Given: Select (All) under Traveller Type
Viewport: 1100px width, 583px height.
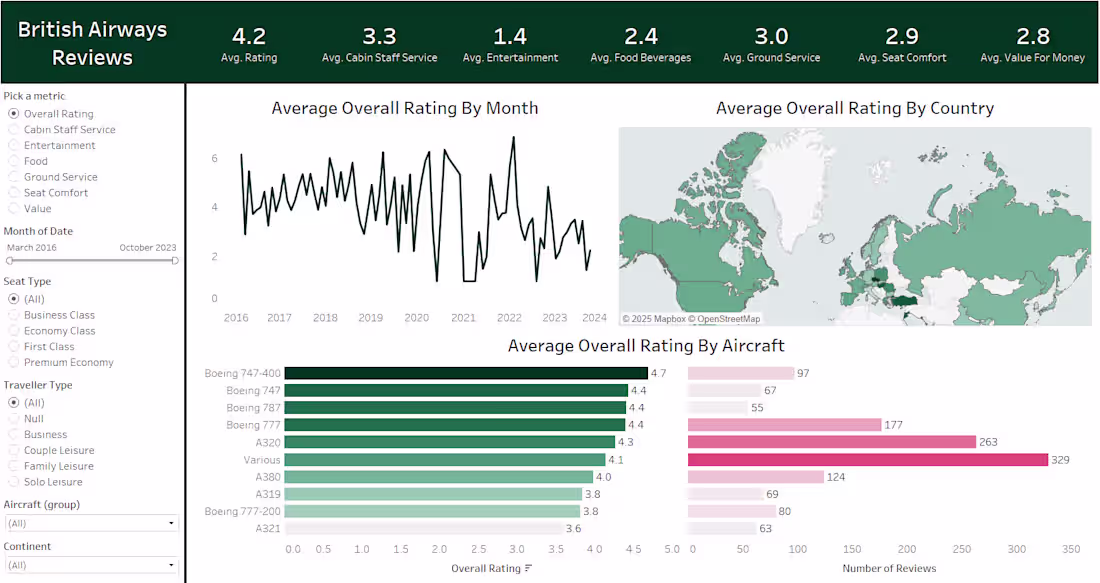Looking at the screenshot, I should (13, 403).
